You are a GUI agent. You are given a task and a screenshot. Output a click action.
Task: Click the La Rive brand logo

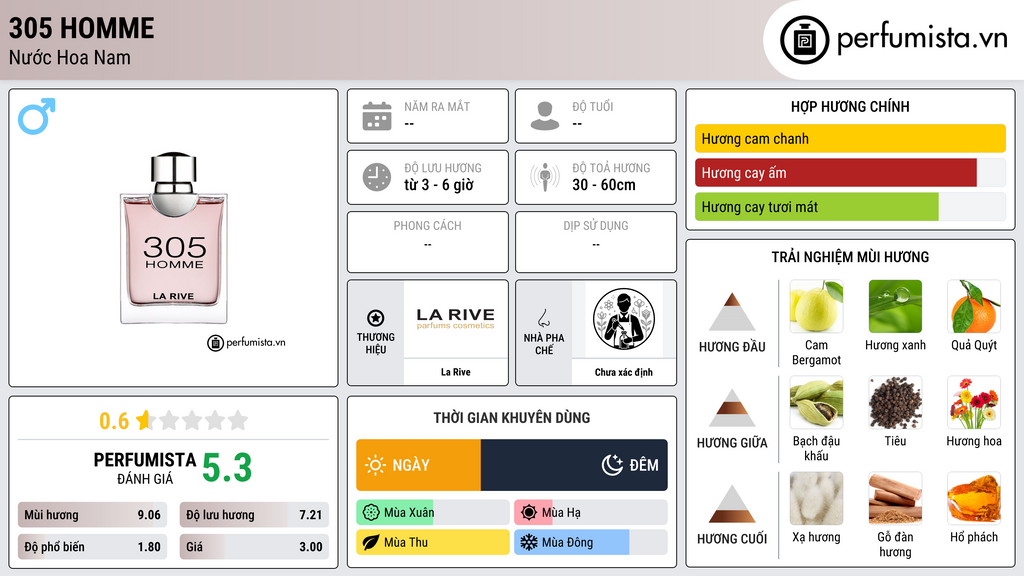click(455, 318)
